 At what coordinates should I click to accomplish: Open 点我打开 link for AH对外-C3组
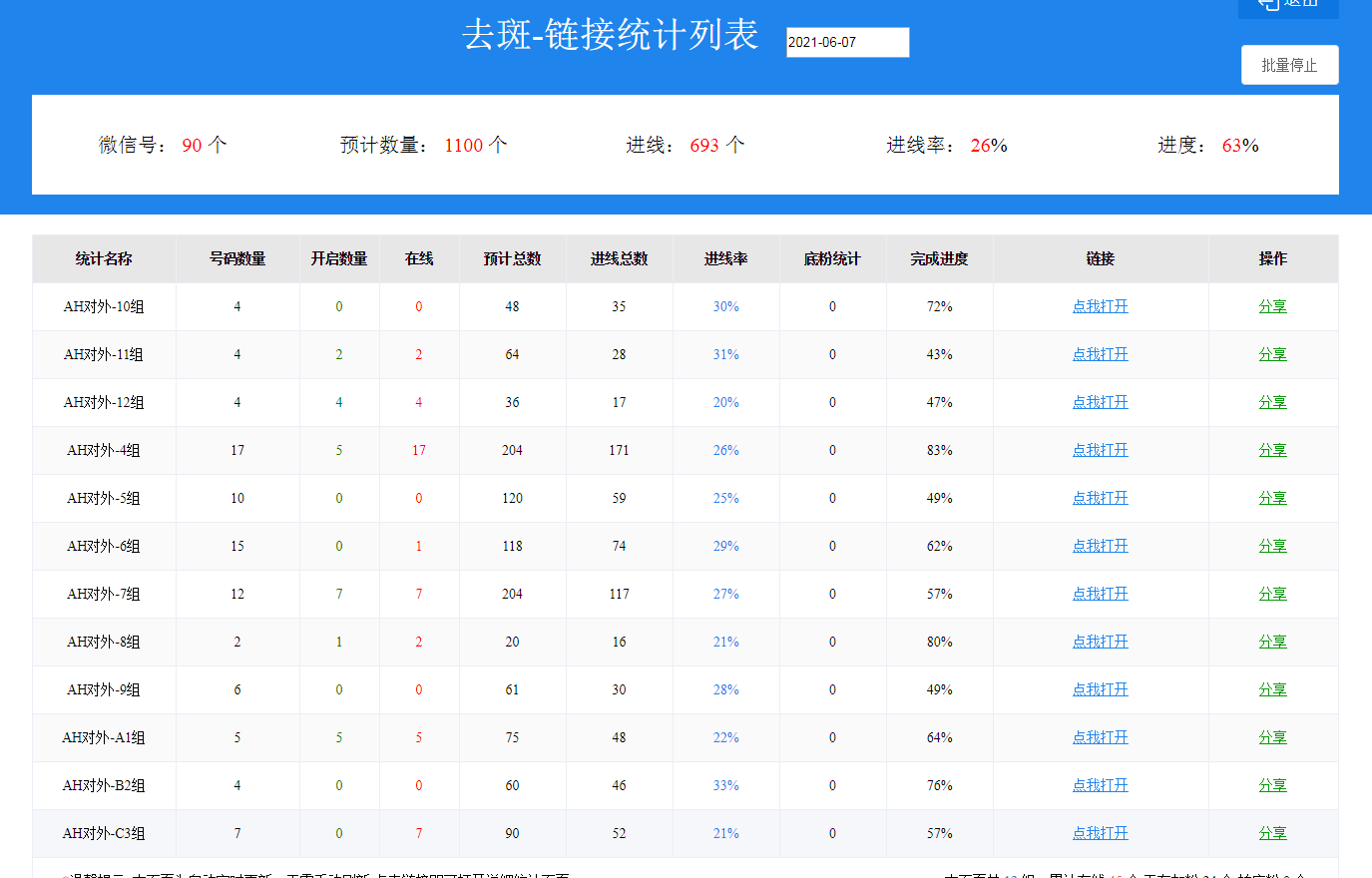pyautogui.click(x=1100, y=833)
